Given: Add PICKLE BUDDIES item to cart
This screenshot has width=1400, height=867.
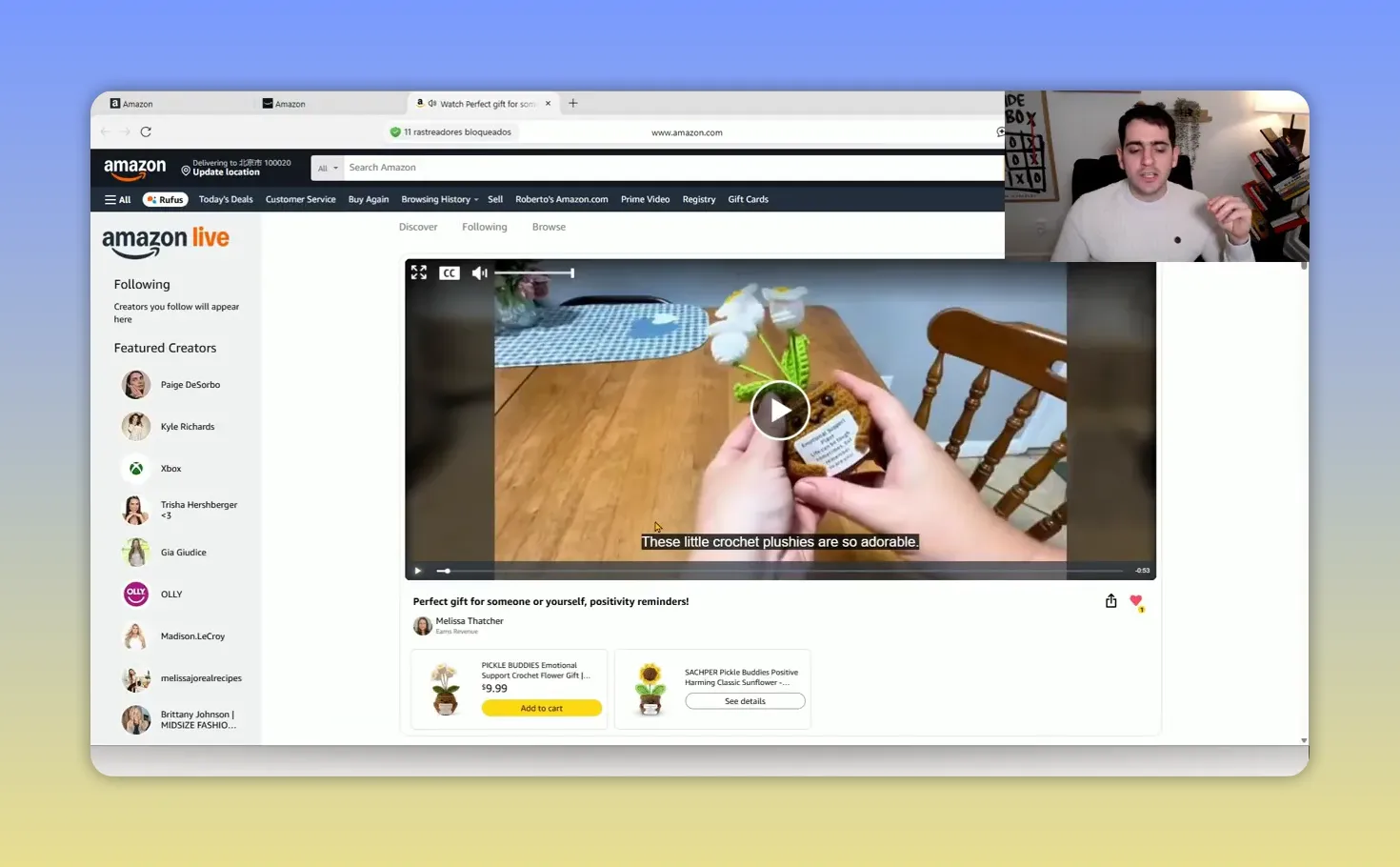Looking at the screenshot, I should coord(542,709).
